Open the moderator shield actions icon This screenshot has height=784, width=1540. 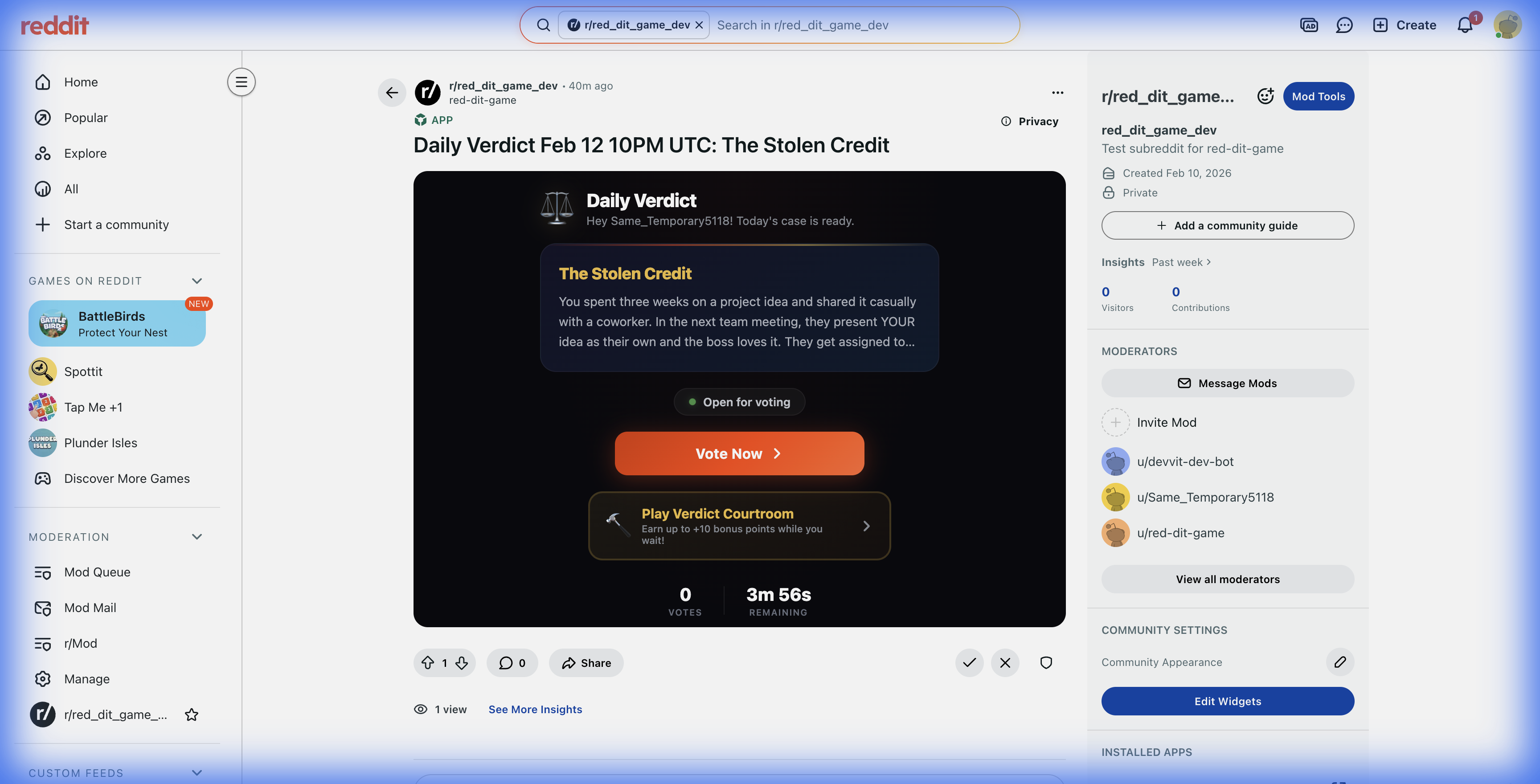click(x=1045, y=663)
